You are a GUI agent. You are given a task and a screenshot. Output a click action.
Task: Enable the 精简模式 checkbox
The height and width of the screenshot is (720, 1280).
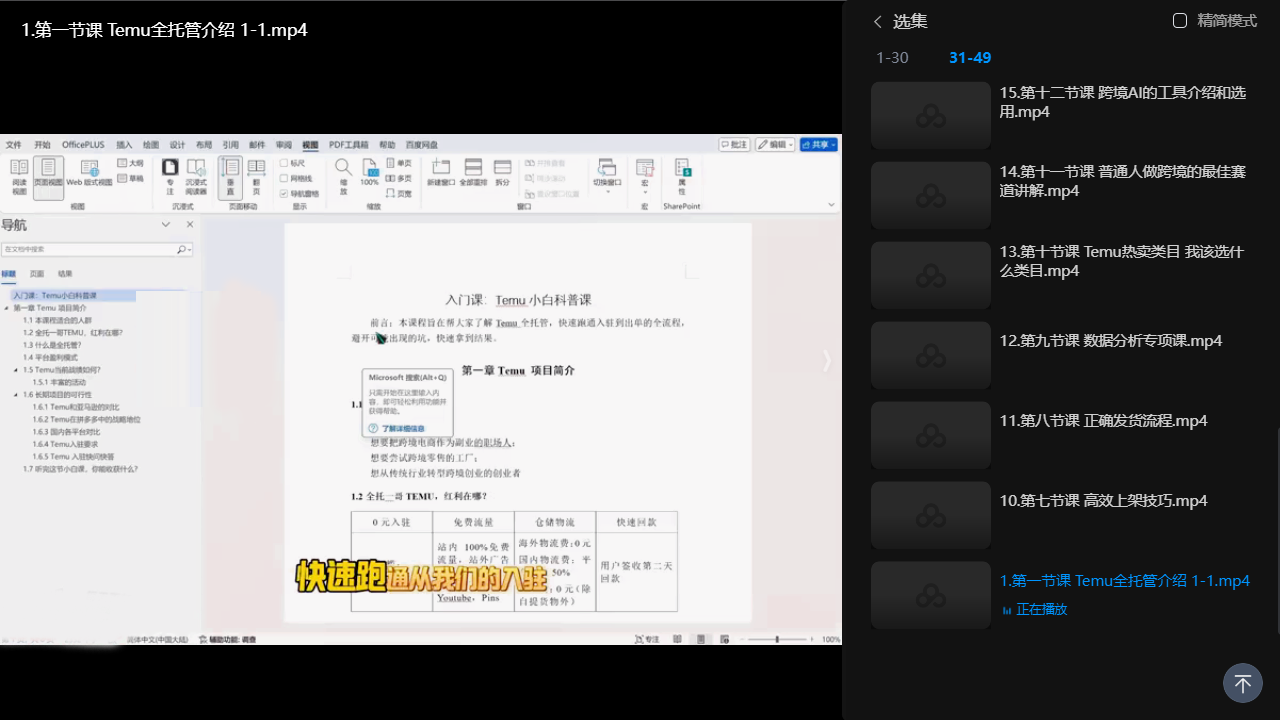tap(1180, 21)
